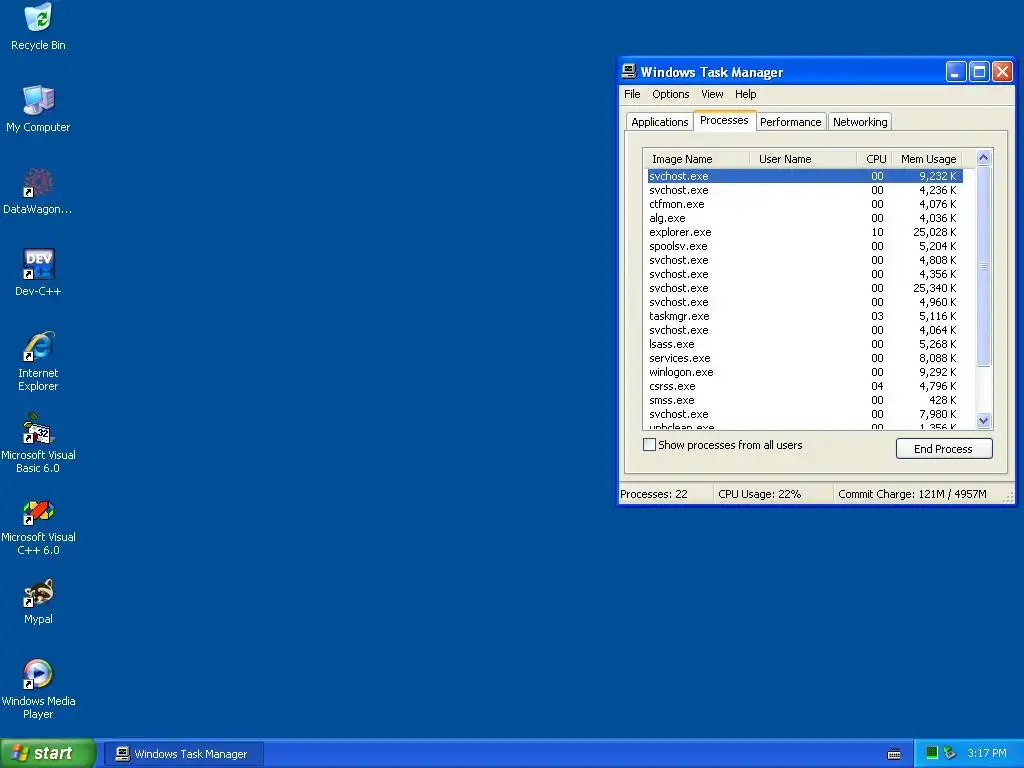Screen dimensions: 1024x768
Task: Sort by the Image Name column header
Action: click(696, 159)
